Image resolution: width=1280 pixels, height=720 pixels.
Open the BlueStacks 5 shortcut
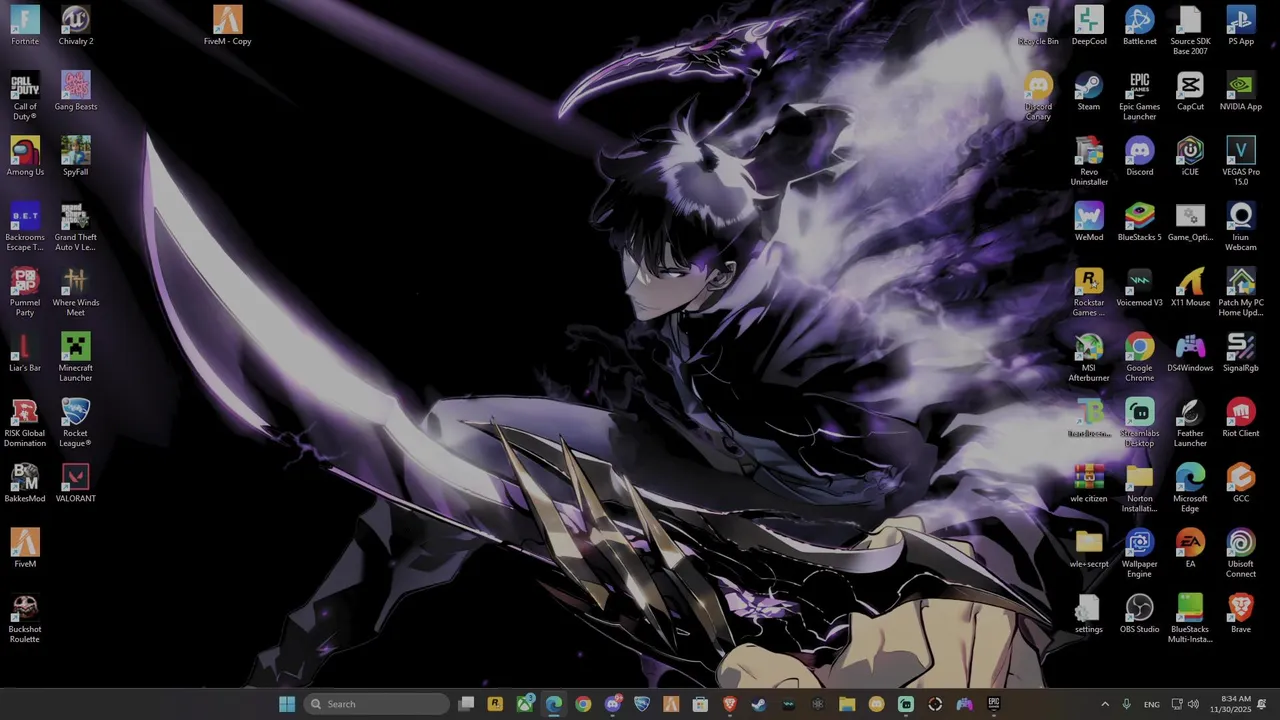point(1140,222)
